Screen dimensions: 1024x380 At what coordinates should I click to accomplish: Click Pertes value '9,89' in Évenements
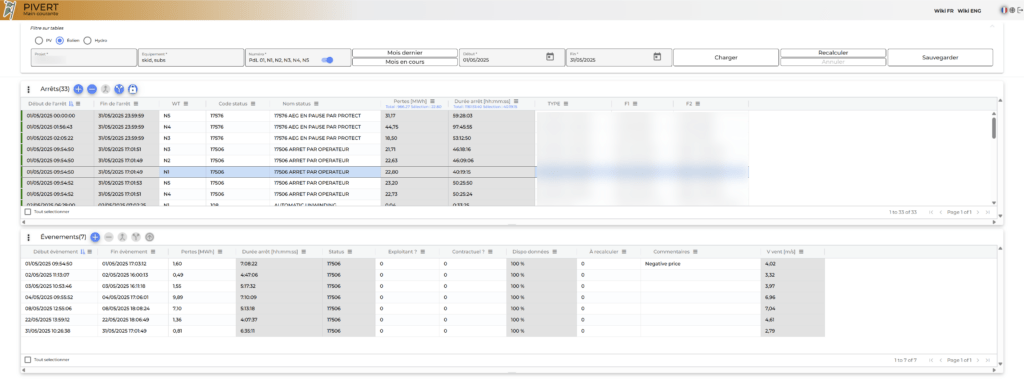pos(201,297)
